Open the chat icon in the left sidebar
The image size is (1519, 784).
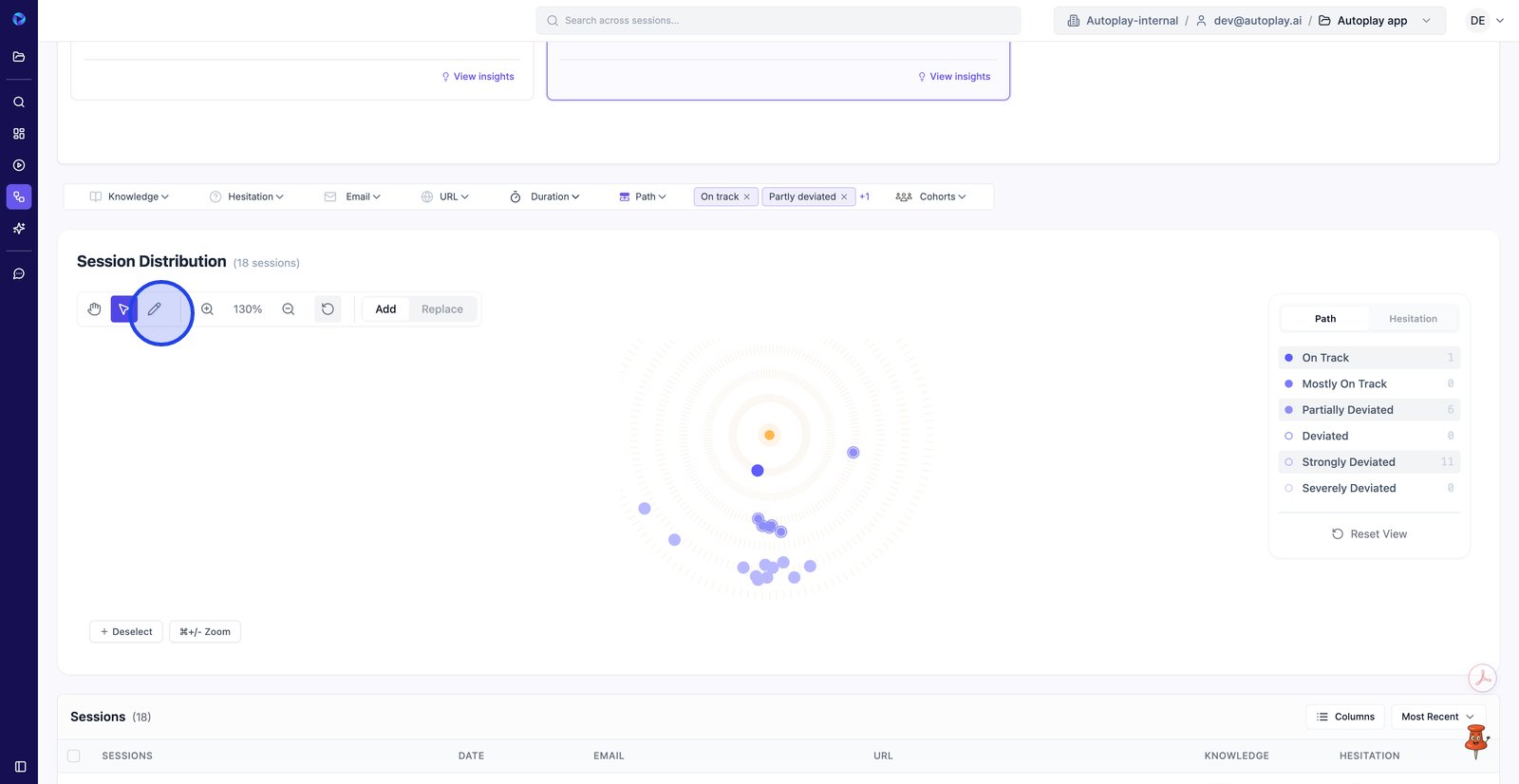[x=19, y=274]
